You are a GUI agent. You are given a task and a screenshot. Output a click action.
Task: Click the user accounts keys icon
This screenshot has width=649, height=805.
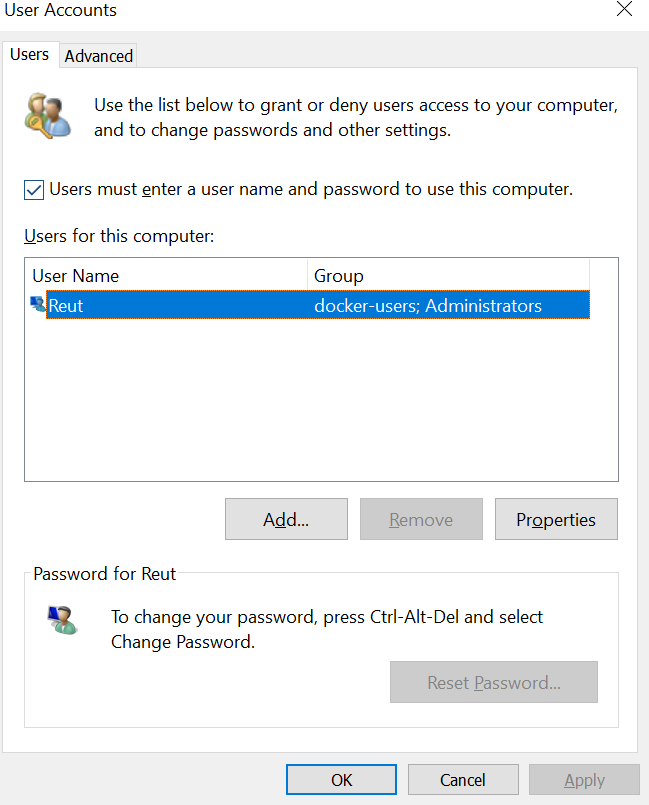pyautogui.click(x=48, y=115)
